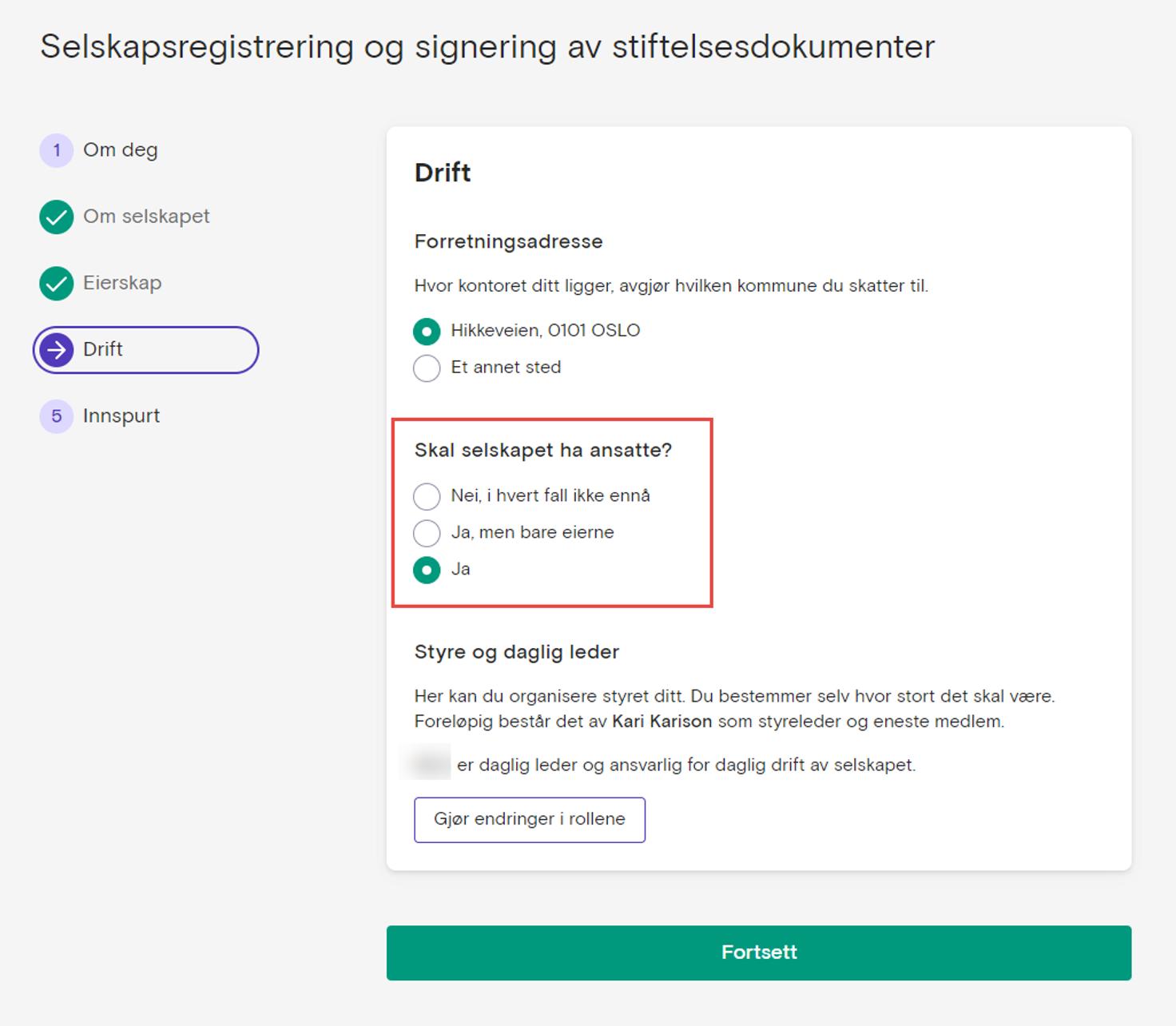
Task: Click the bold name "Kari Karison"
Action: (661, 721)
